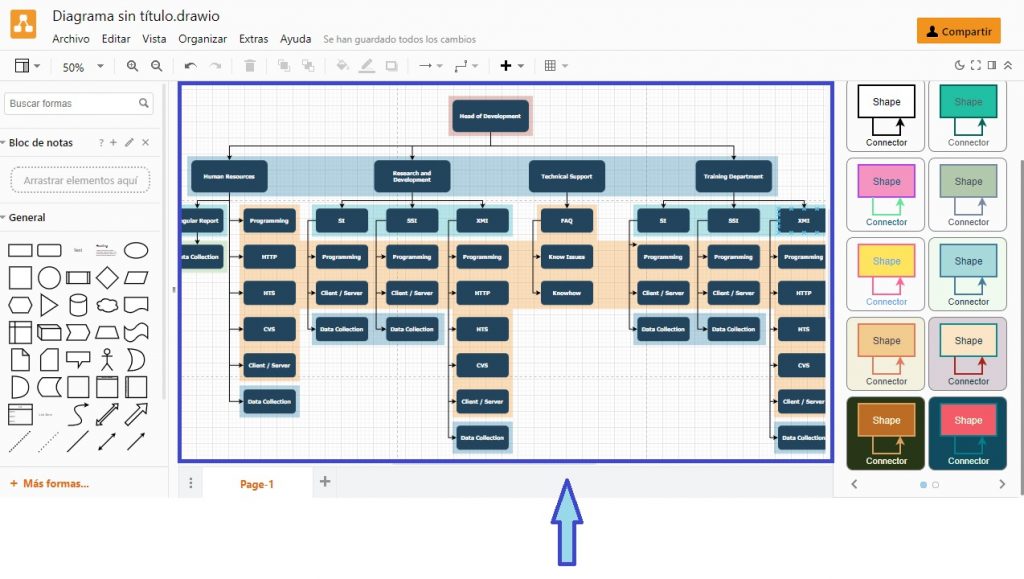Click the To Front toolbar icon

point(283,65)
